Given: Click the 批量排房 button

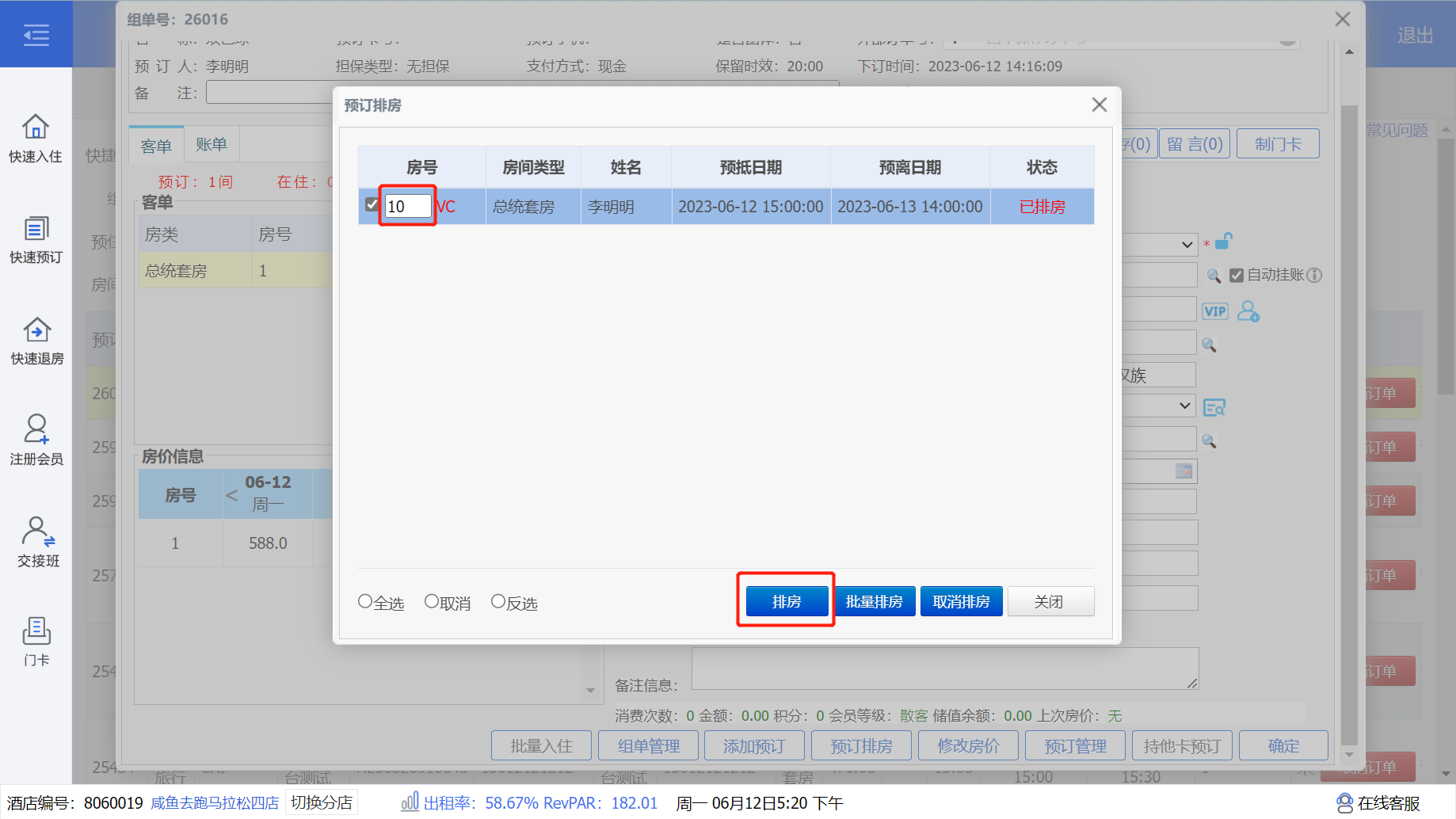Looking at the screenshot, I should 874,601.
